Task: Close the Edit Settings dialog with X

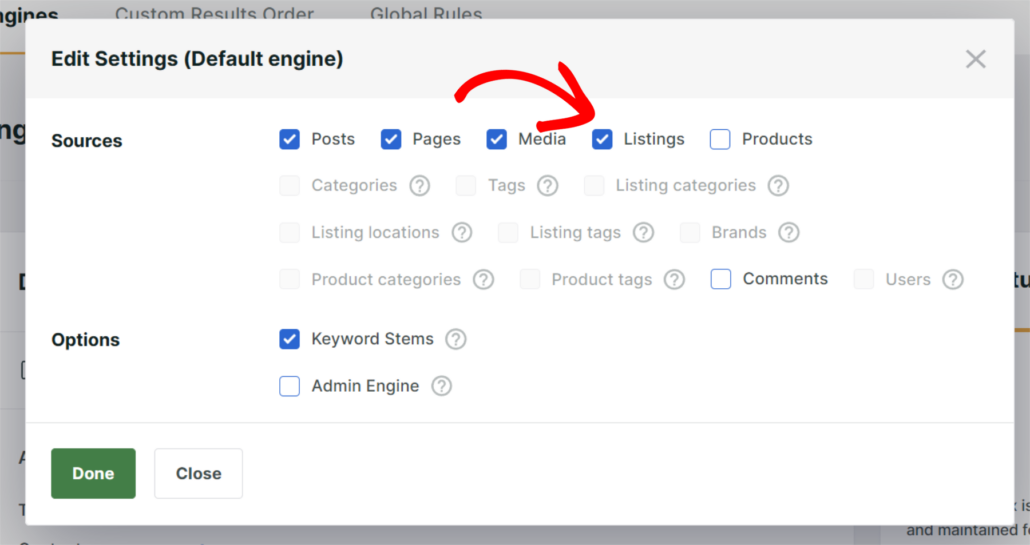Action: coord(975,59)
